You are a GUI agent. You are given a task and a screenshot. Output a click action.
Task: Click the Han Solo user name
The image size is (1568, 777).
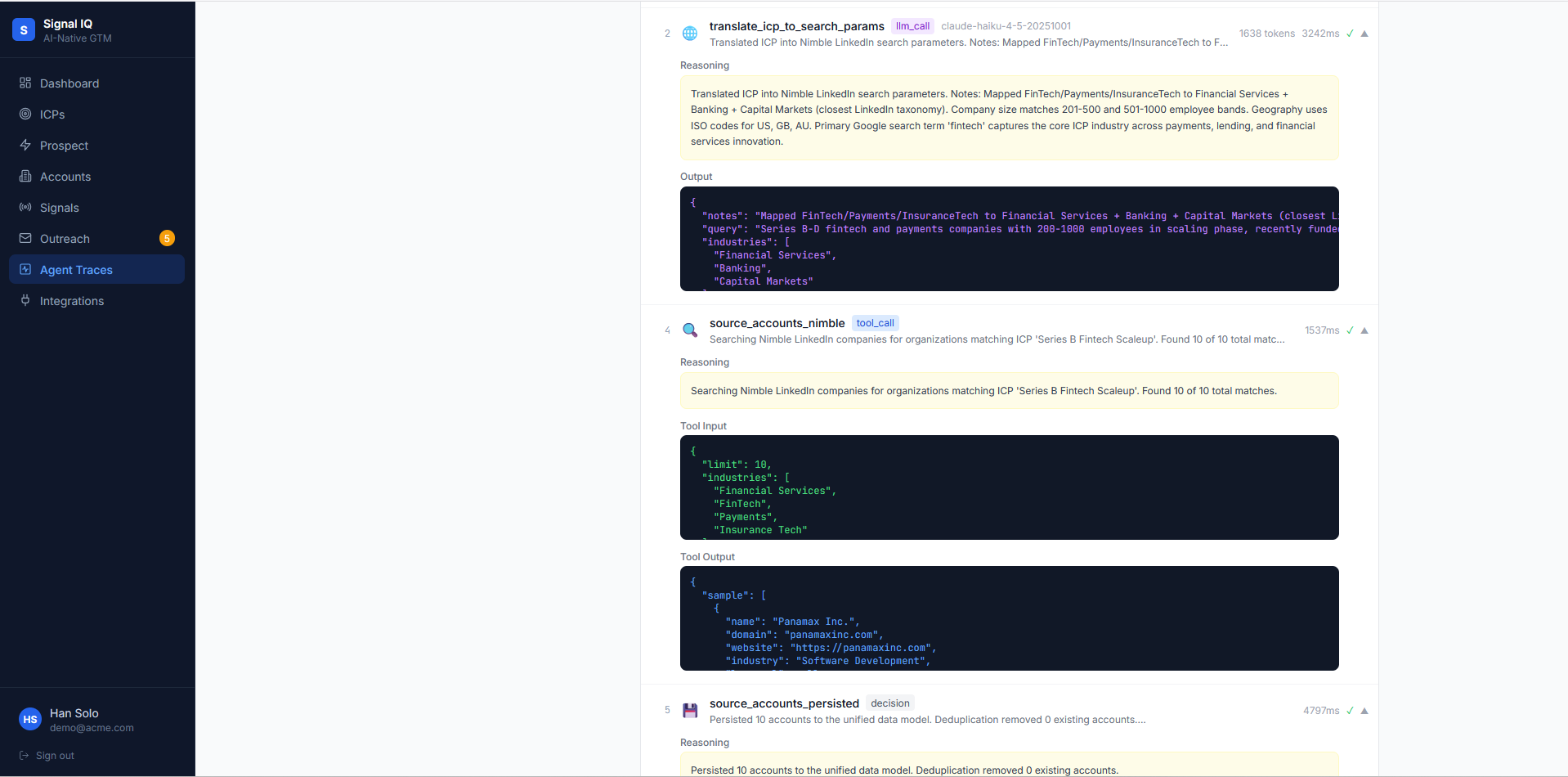point(74,713)
